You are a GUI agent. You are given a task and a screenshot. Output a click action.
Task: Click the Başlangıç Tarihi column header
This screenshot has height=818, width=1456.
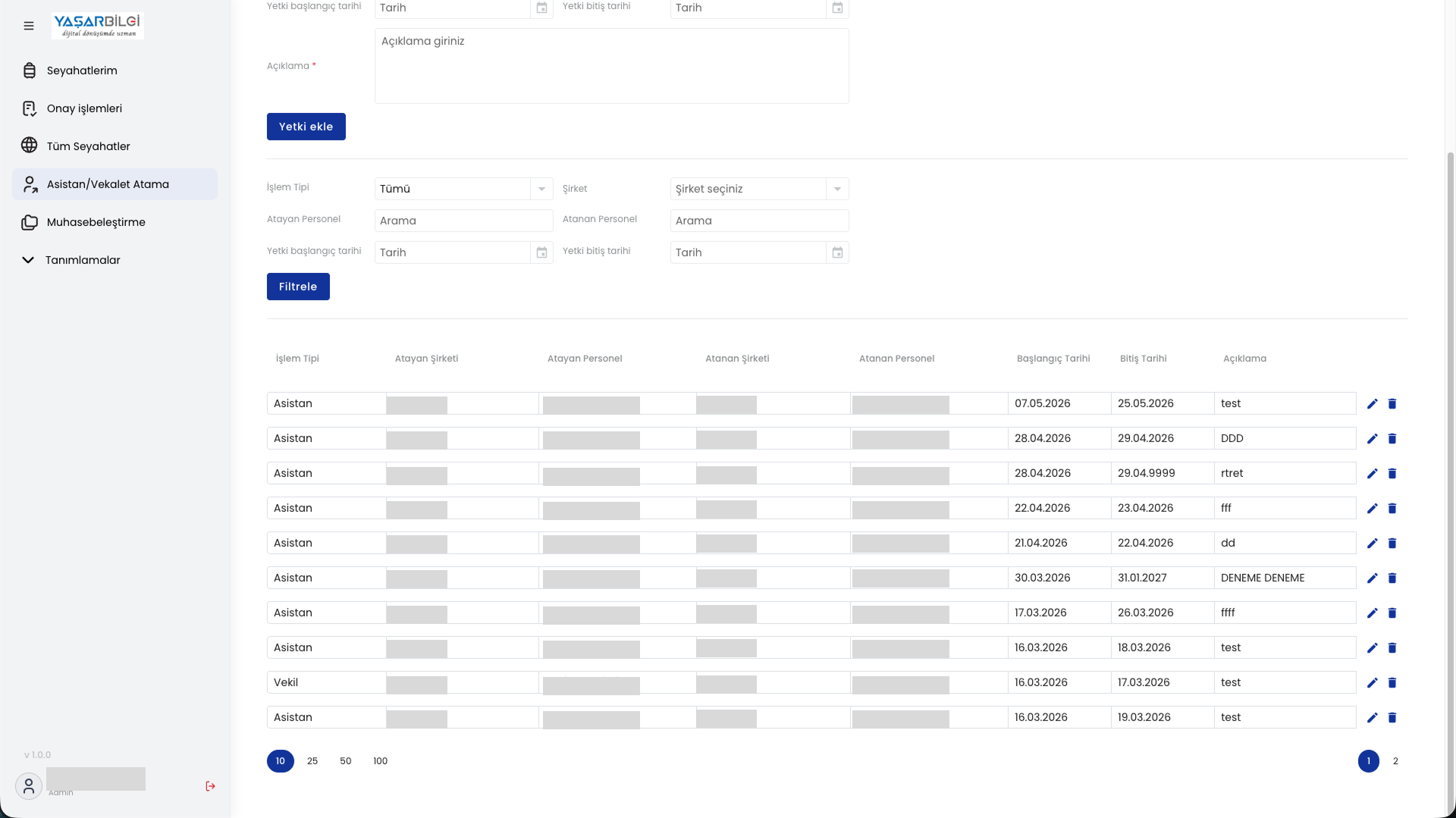point(1053,359)
